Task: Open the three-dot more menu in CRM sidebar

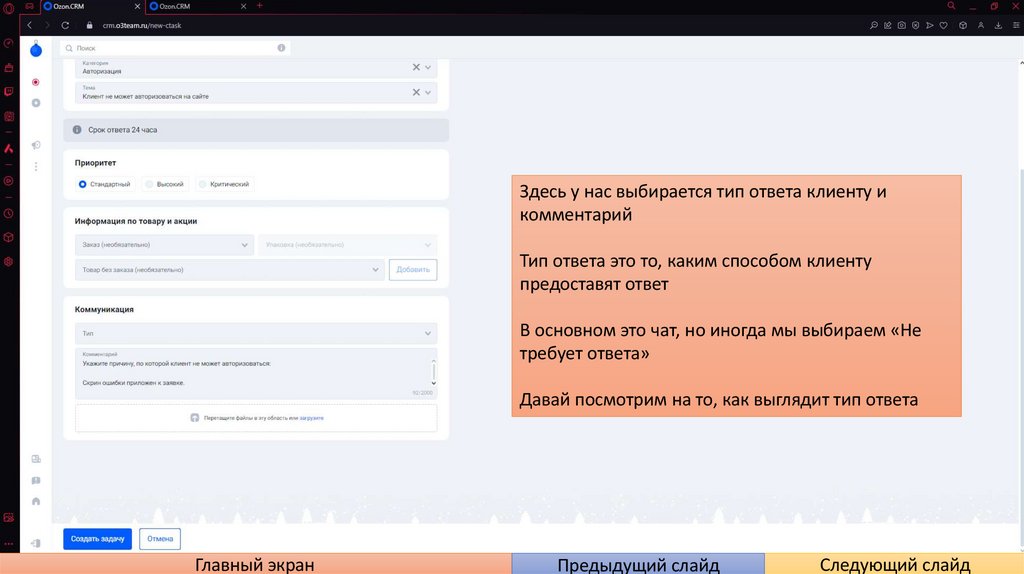Action: 36,167
